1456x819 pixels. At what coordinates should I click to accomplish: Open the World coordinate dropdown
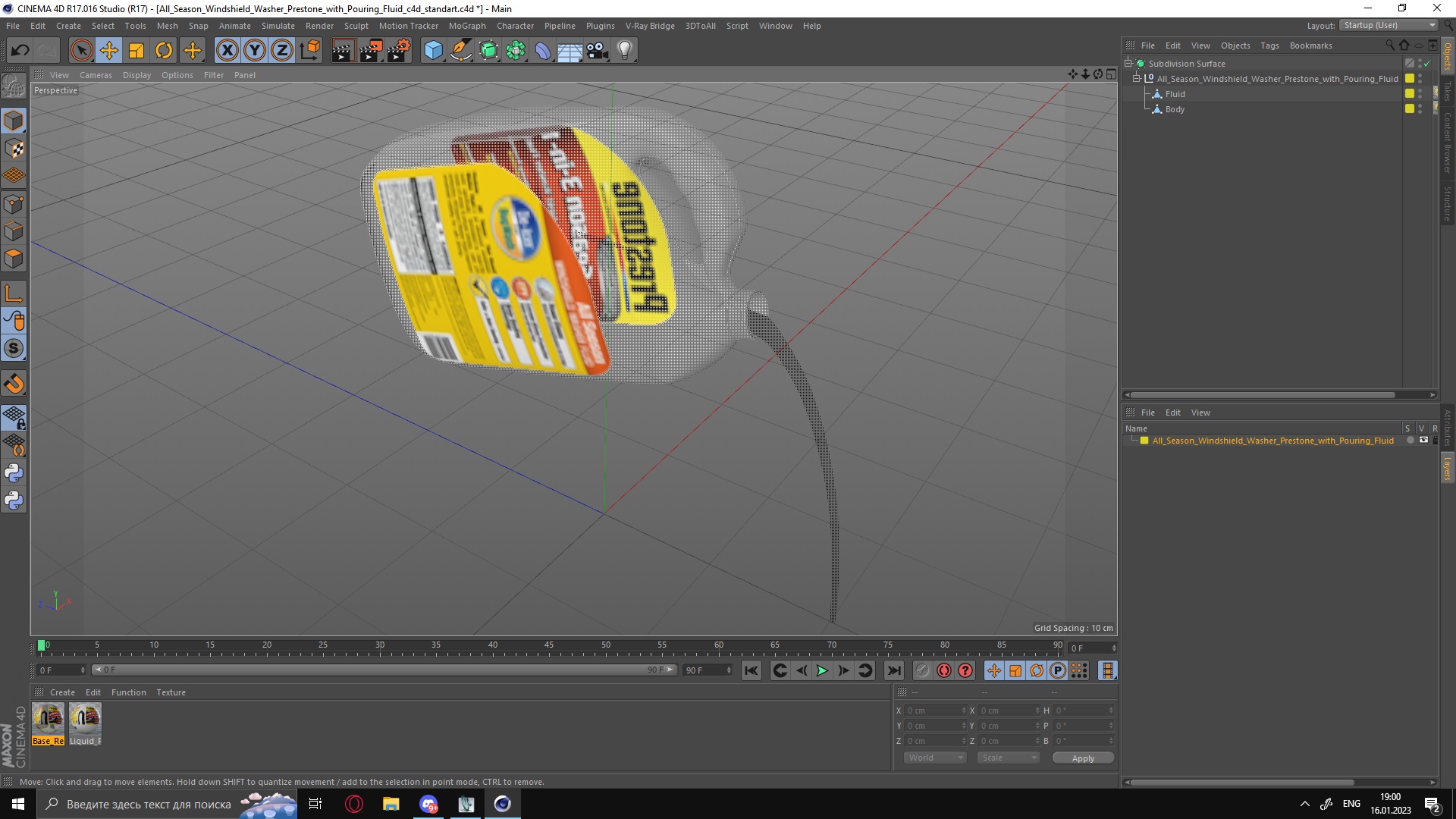(935, 758)
